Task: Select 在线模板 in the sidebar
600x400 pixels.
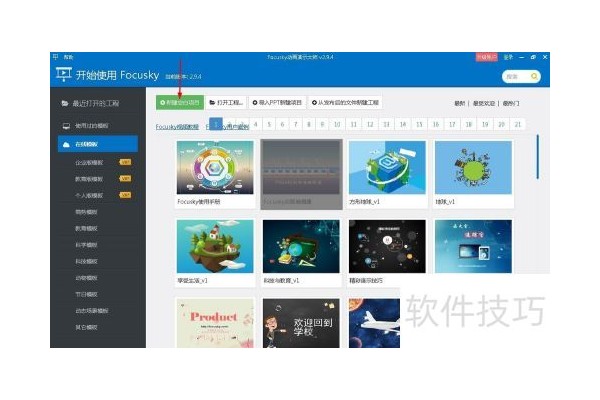Action: (98, 144)
